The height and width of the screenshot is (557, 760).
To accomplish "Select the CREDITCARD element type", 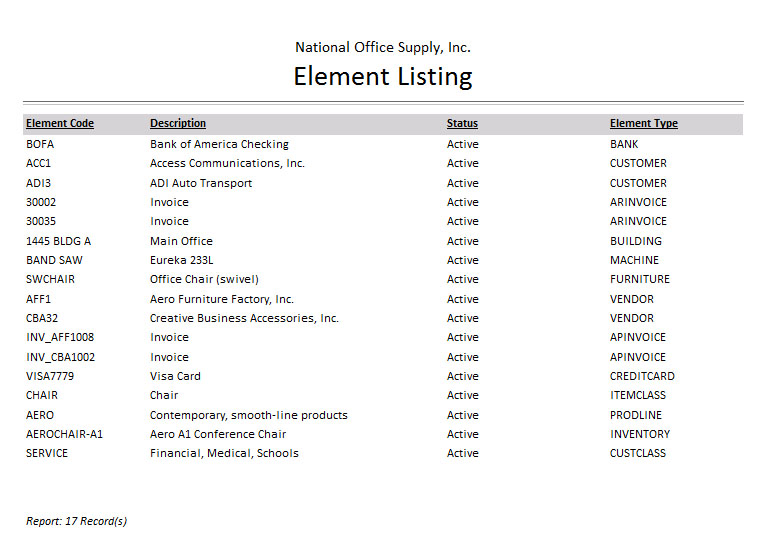I will click(642, 376).
